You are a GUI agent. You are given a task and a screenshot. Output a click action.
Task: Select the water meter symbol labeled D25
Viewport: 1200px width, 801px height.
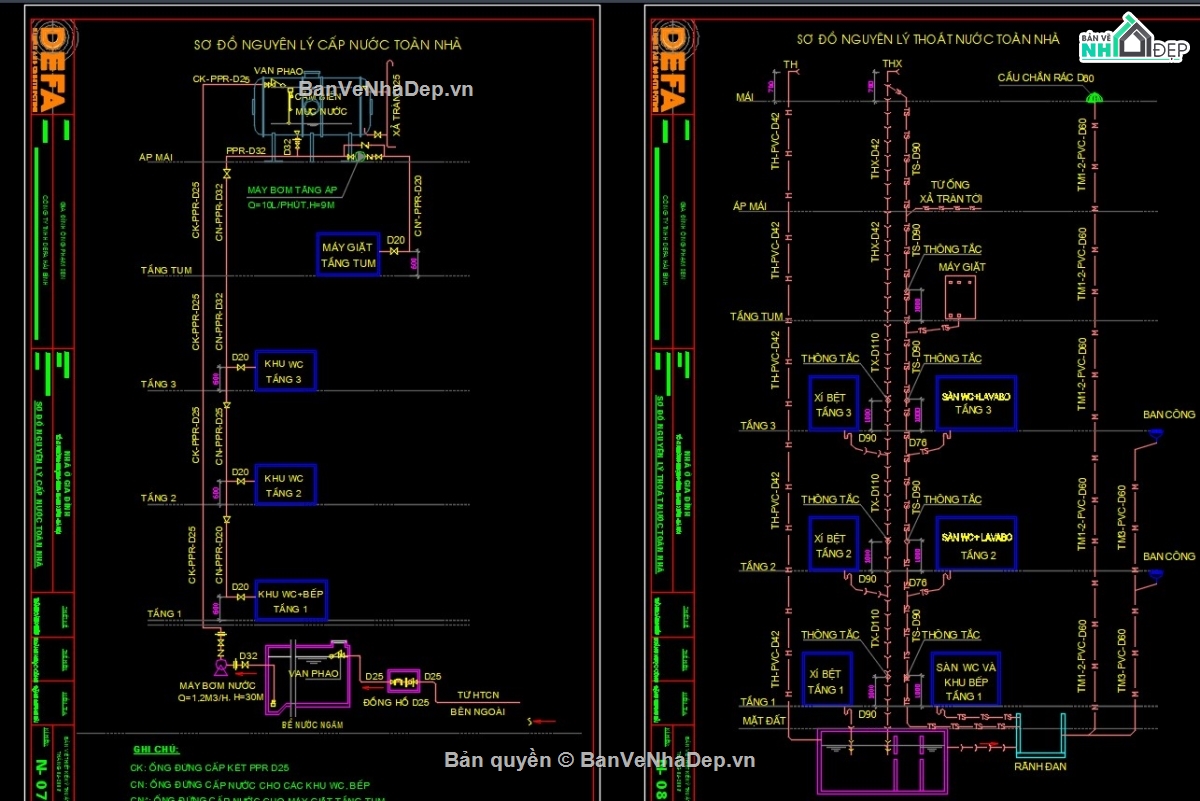404,680
